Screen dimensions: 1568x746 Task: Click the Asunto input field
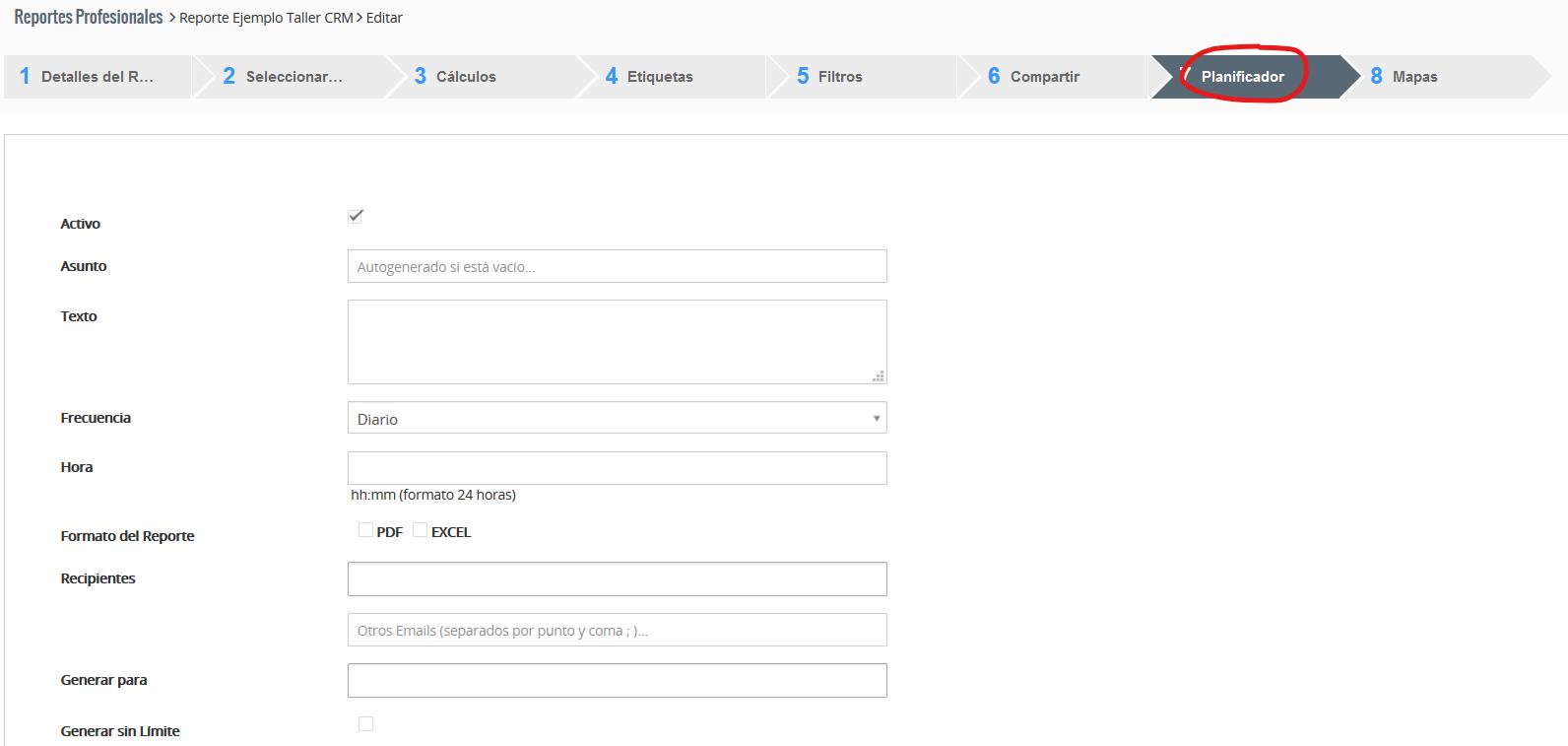coord(617,267)
